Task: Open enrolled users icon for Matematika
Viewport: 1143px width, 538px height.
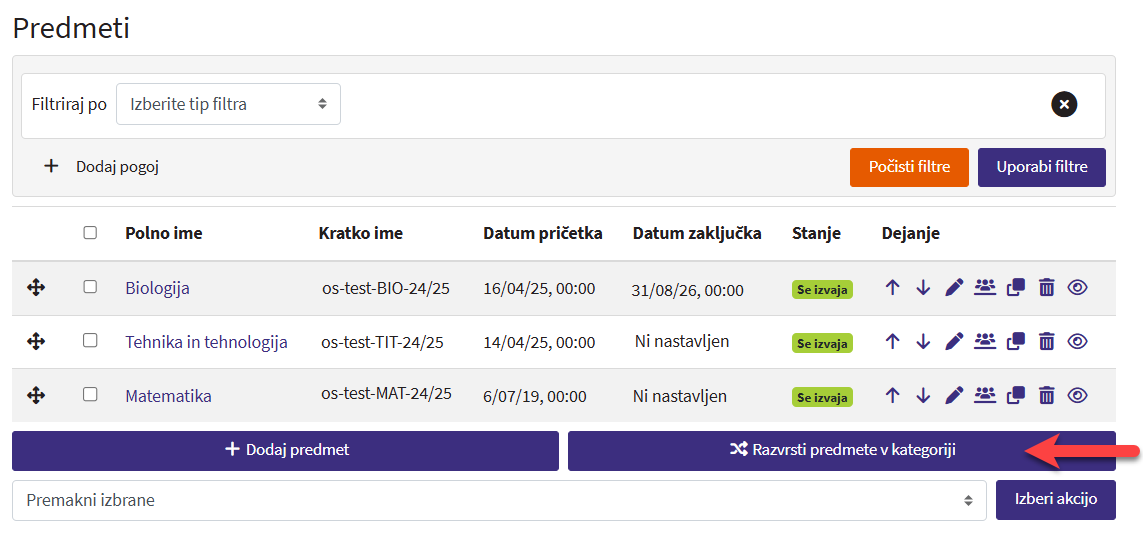Action: (985, 395)
